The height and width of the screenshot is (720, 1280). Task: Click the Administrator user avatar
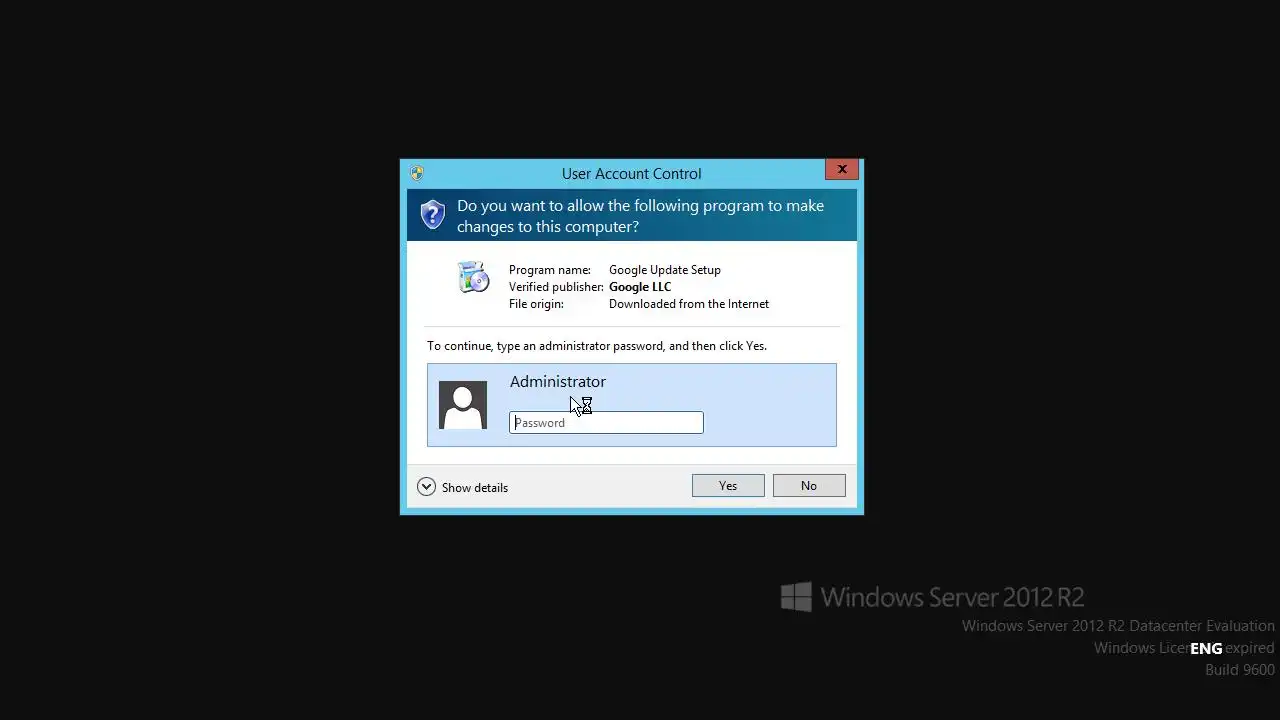[x=463, y=405]
